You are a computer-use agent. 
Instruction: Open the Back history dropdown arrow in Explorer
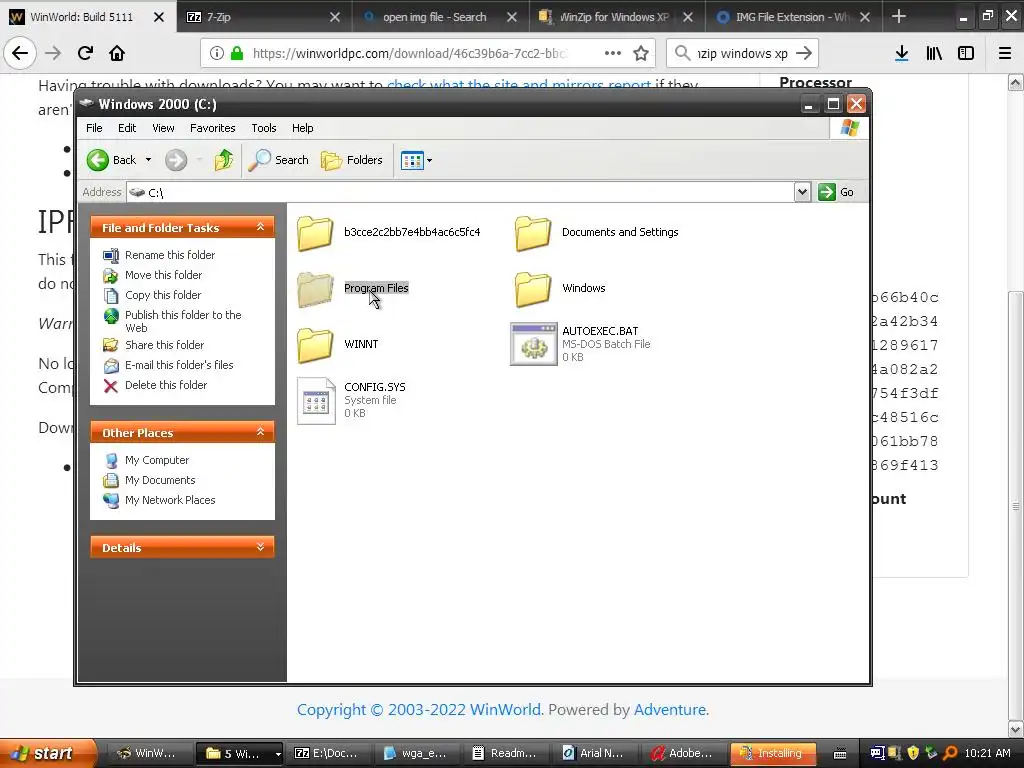click(x=148, y=160)
